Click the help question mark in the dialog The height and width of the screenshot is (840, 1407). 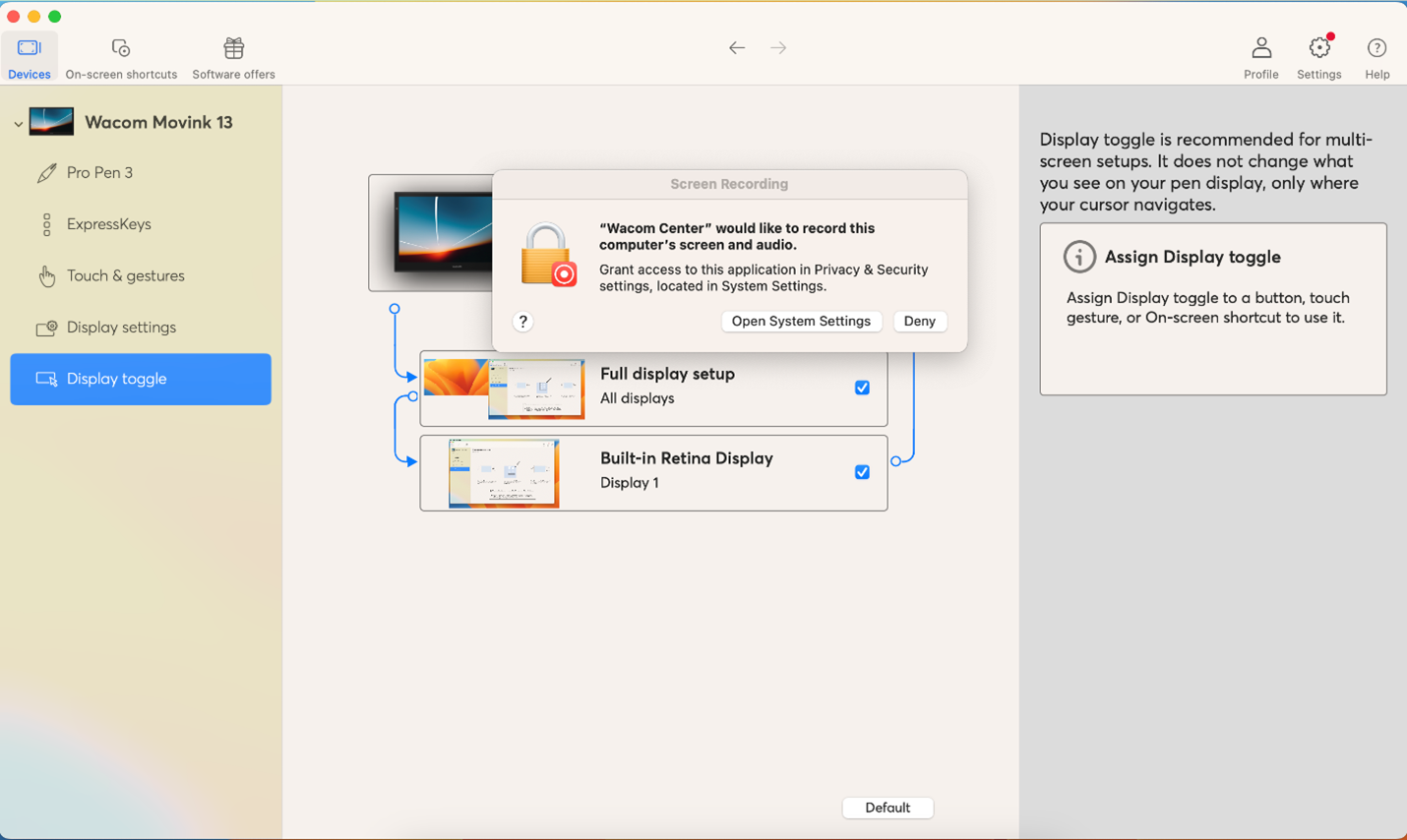pos(522,322)
